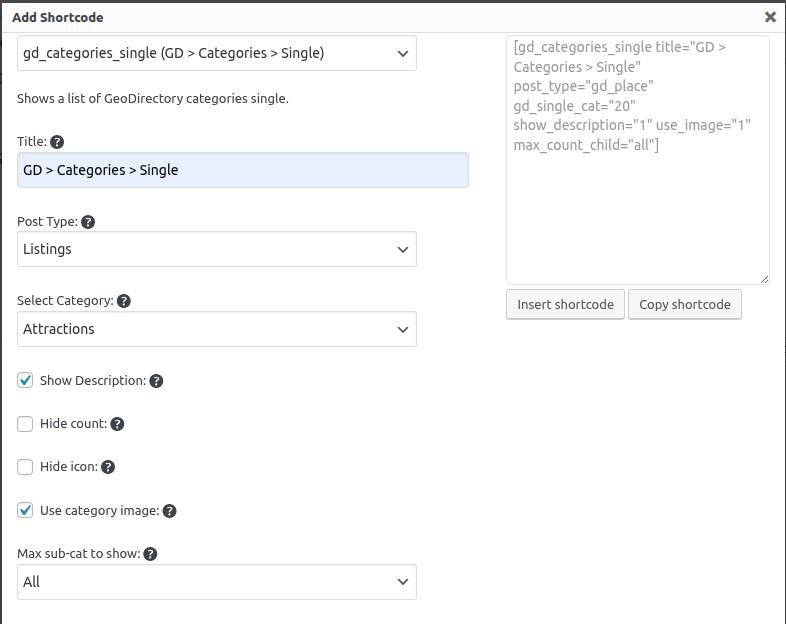Click the help icon beside Hide count
Screen dimensions: 786x624
coord(117,424)
